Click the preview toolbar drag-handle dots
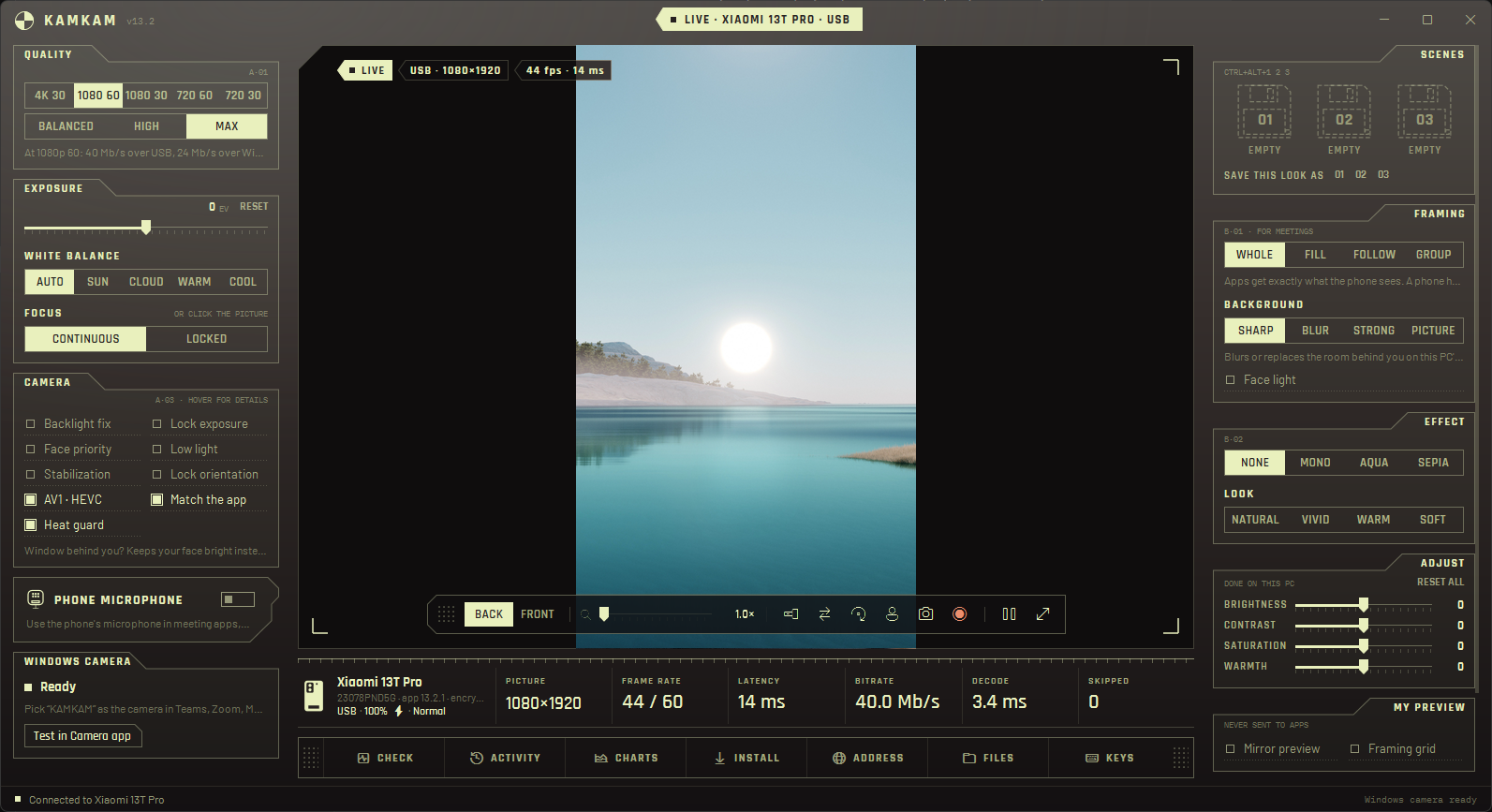 click(447, 614)
